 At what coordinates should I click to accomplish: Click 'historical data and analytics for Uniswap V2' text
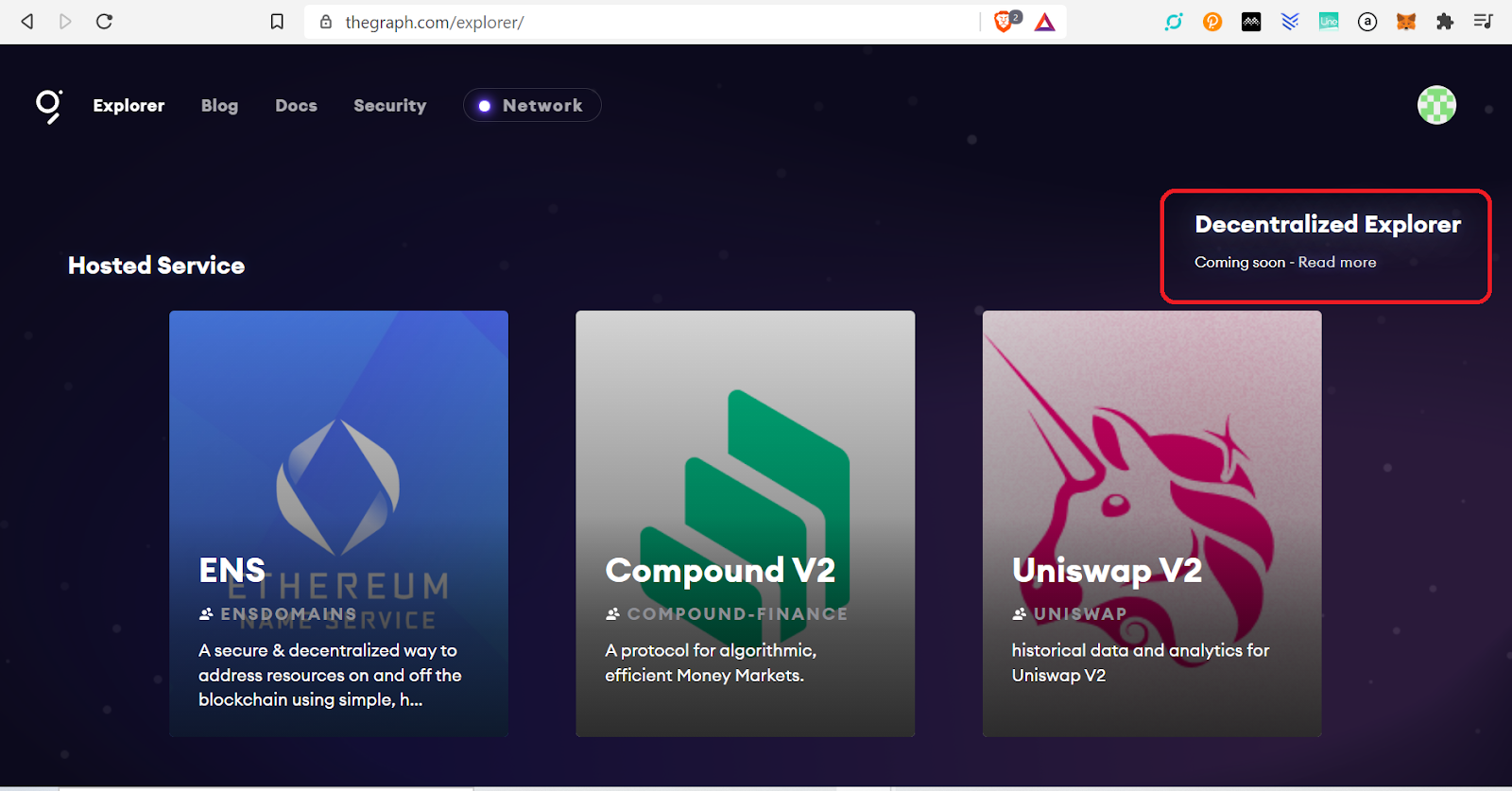click(1141, 662)
